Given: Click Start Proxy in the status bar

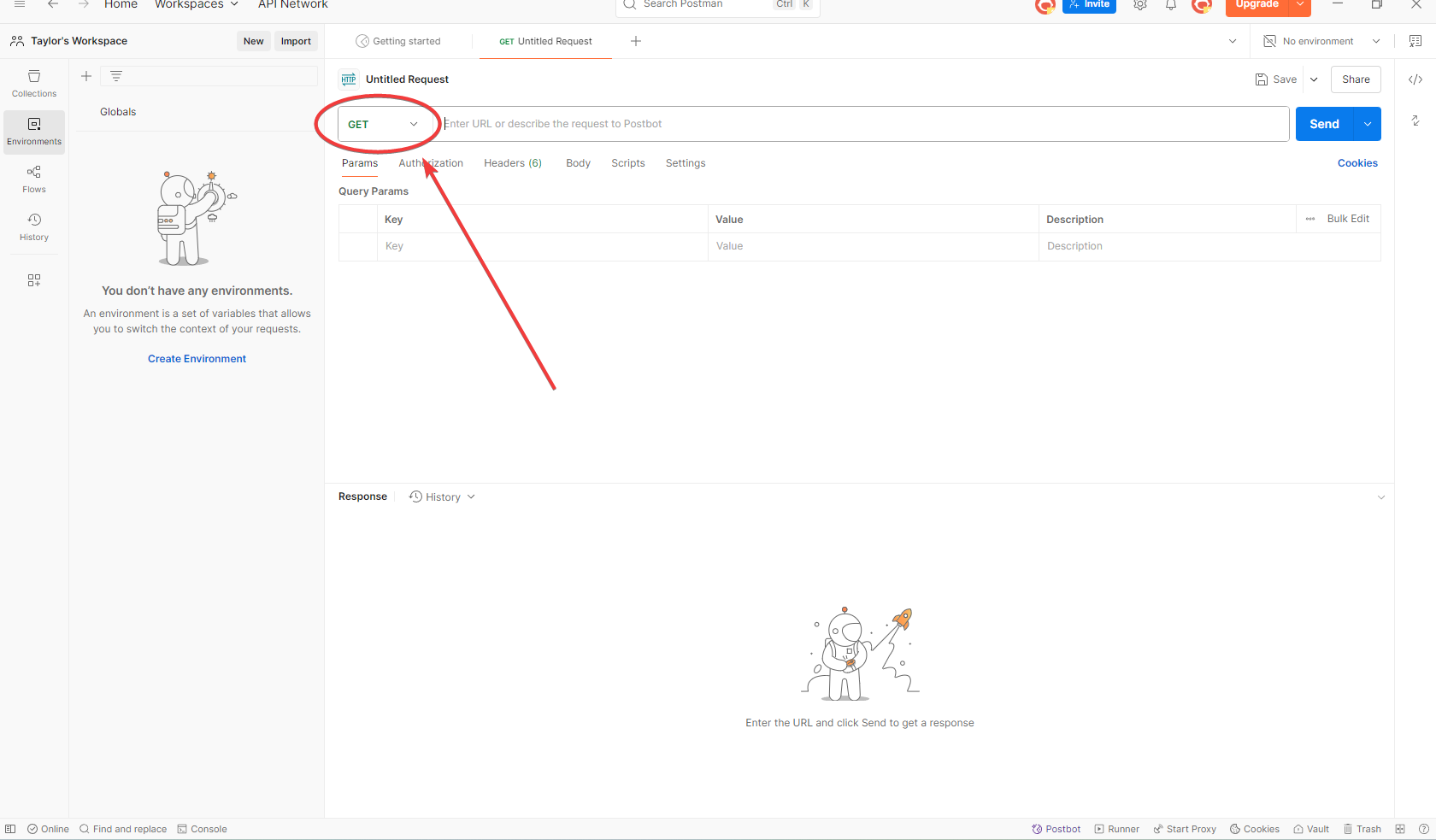Looking at the screenshot, I should (1185, 829).
